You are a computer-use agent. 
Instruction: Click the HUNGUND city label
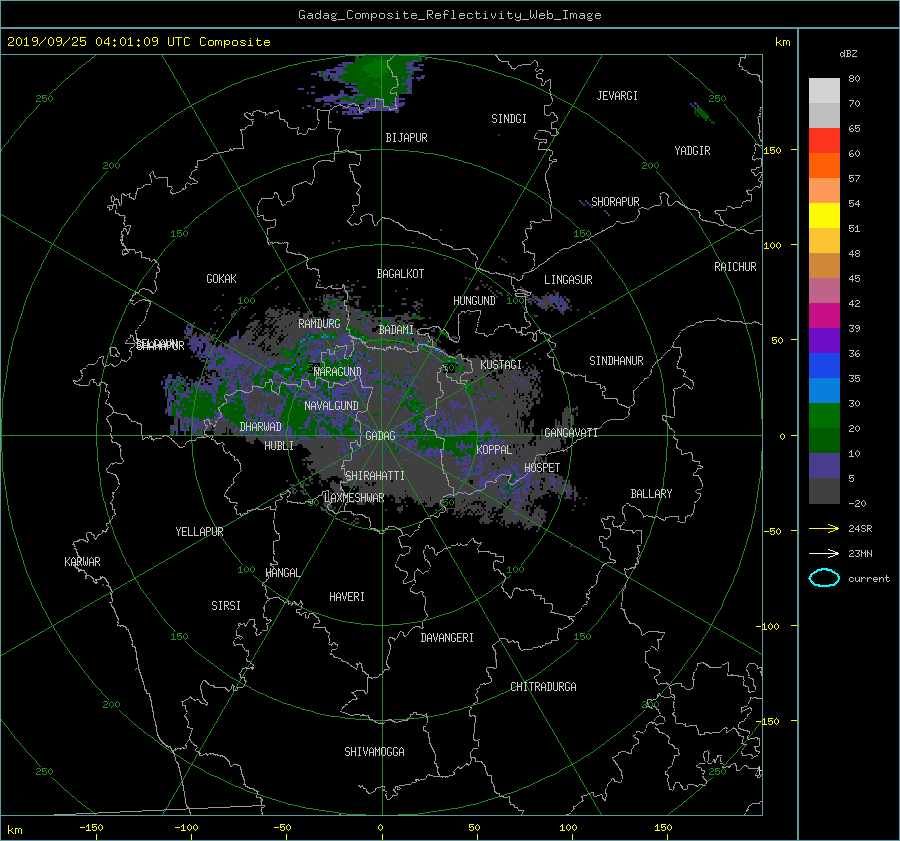(x=474, y=301)
